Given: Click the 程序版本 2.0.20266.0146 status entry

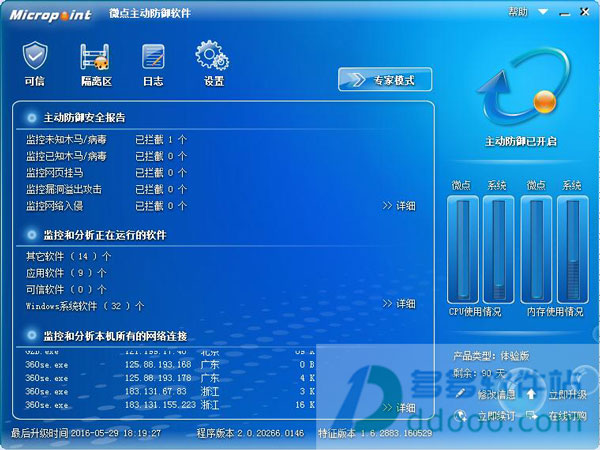Looking at the screenshot, I should [250, 433].
